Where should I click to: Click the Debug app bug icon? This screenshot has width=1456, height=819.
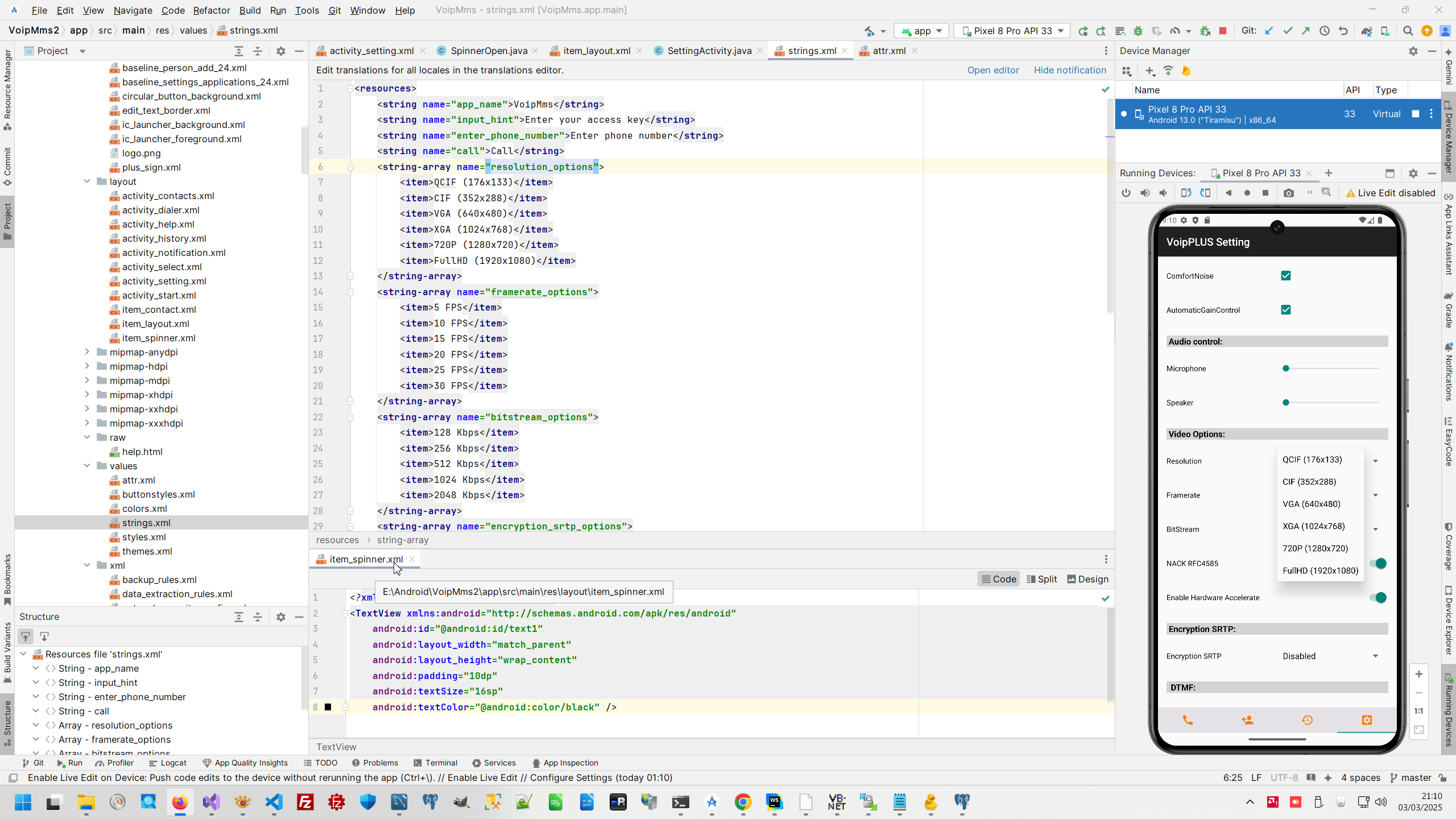pos(1137,31)
